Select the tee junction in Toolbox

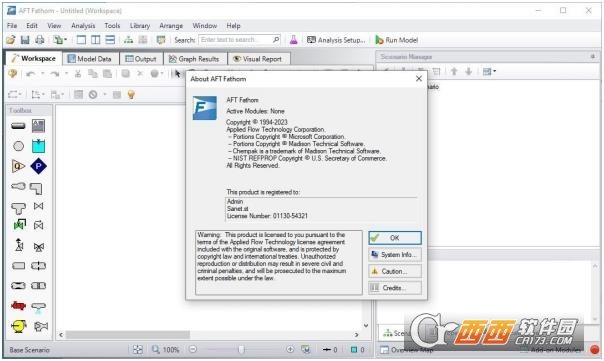pyautogui.click(x=18, y=208)
